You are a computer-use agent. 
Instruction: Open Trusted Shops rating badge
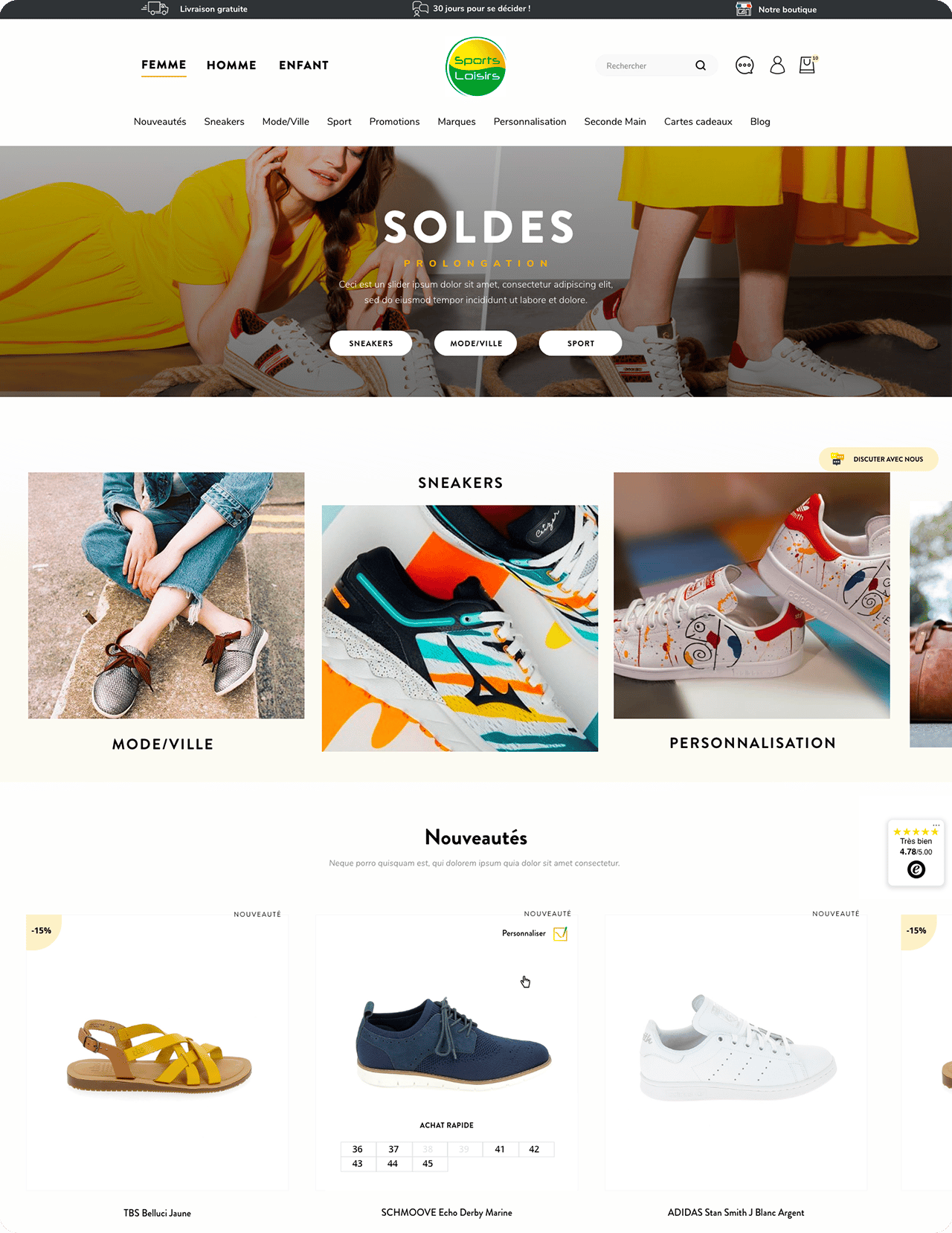(916, 852)
